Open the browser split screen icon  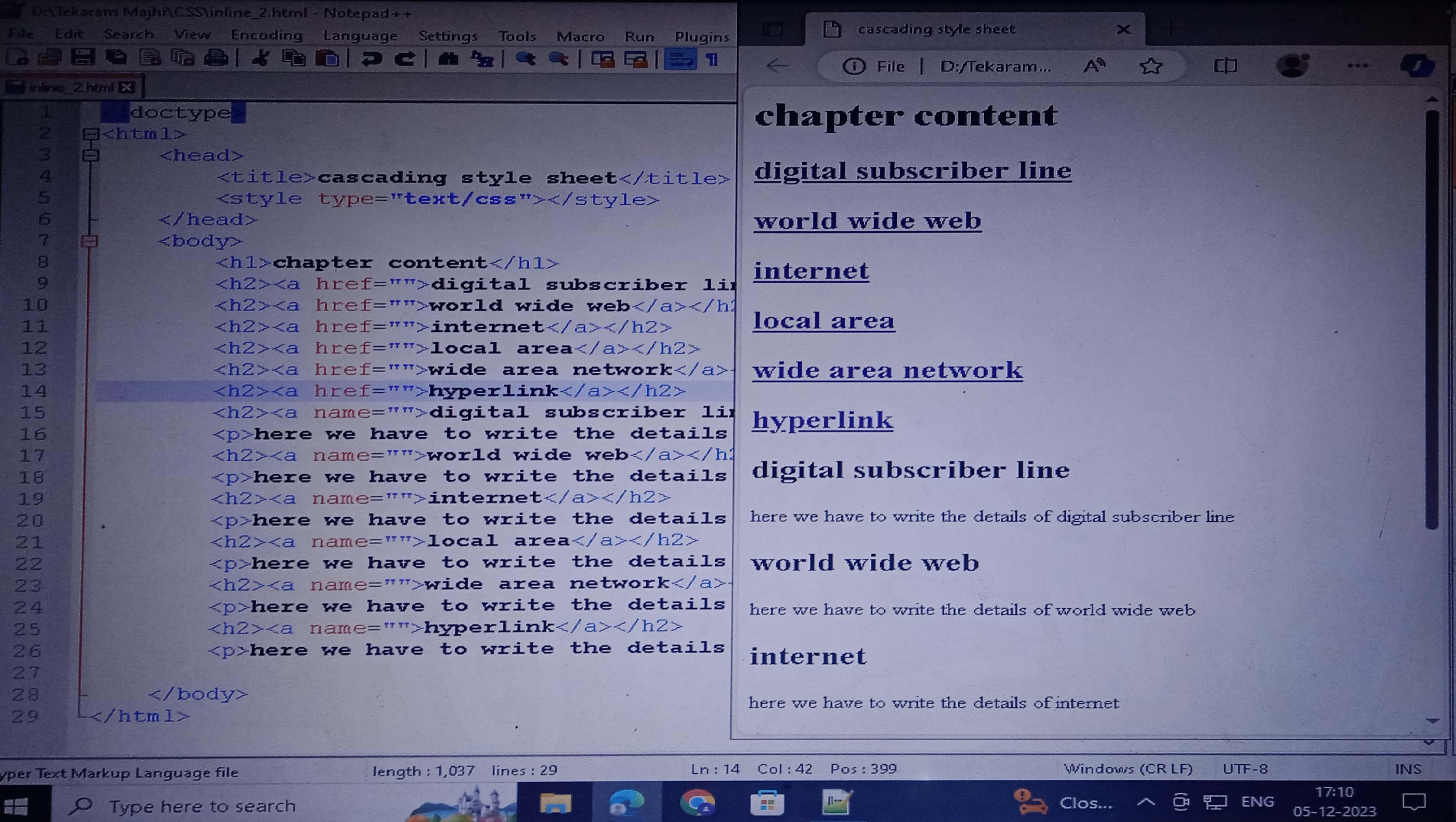click(1225, 66)
